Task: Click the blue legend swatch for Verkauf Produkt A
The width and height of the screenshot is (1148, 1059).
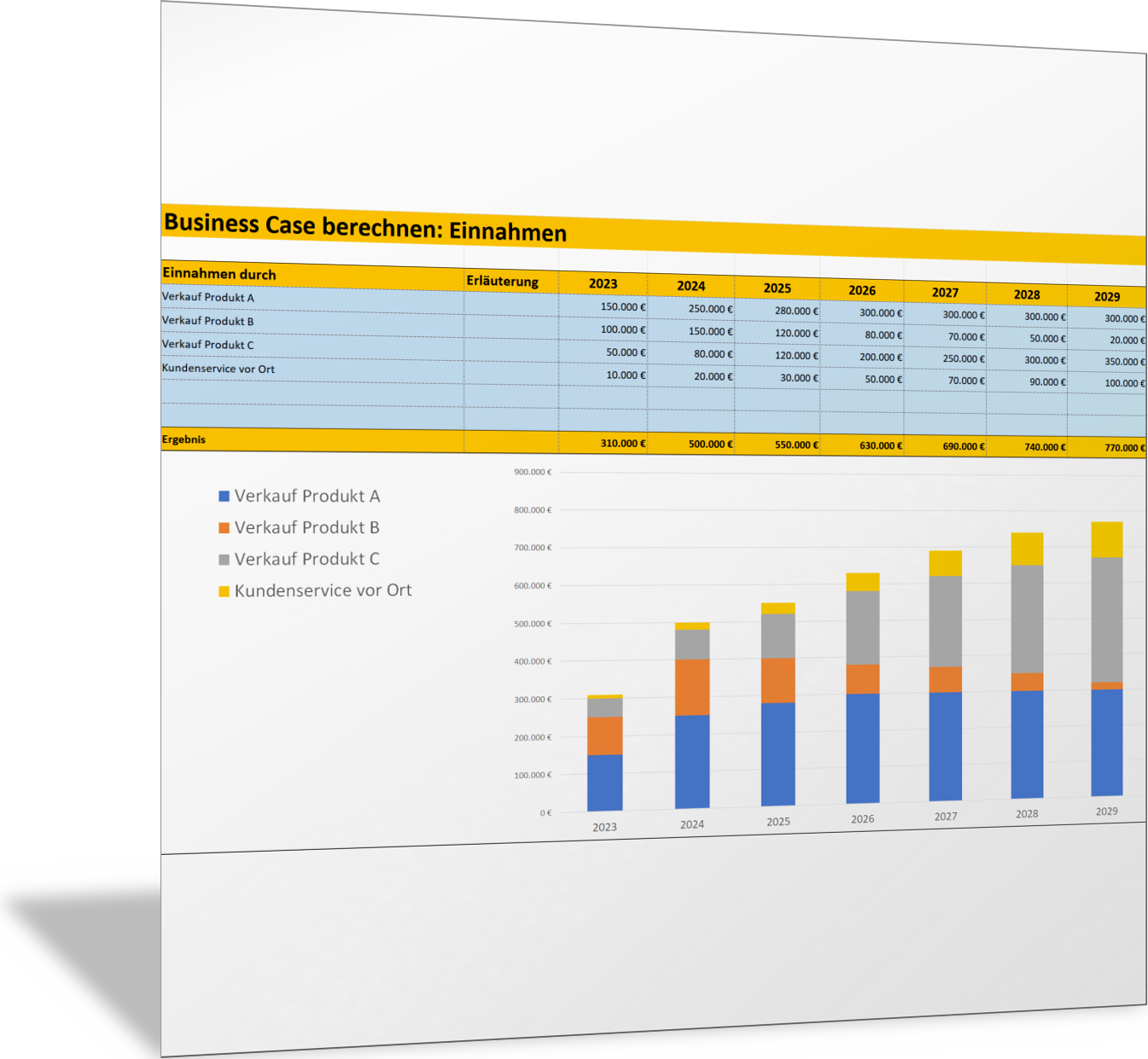Action: [x=224, y=496]
